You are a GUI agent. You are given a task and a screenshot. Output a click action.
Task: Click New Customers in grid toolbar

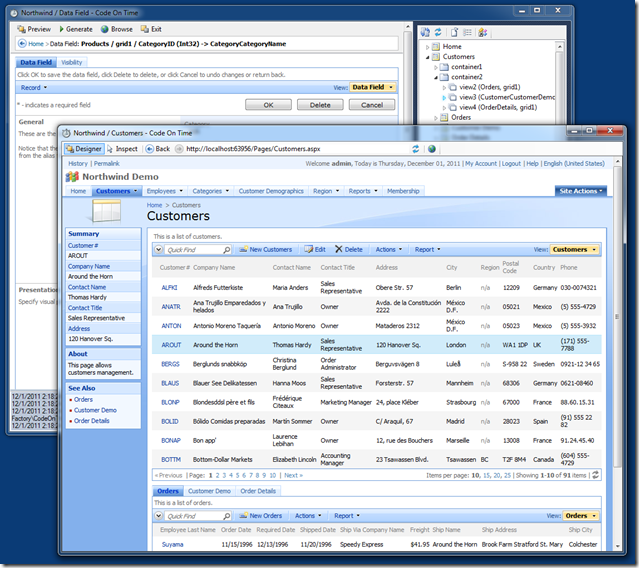[x=265, y=249]
